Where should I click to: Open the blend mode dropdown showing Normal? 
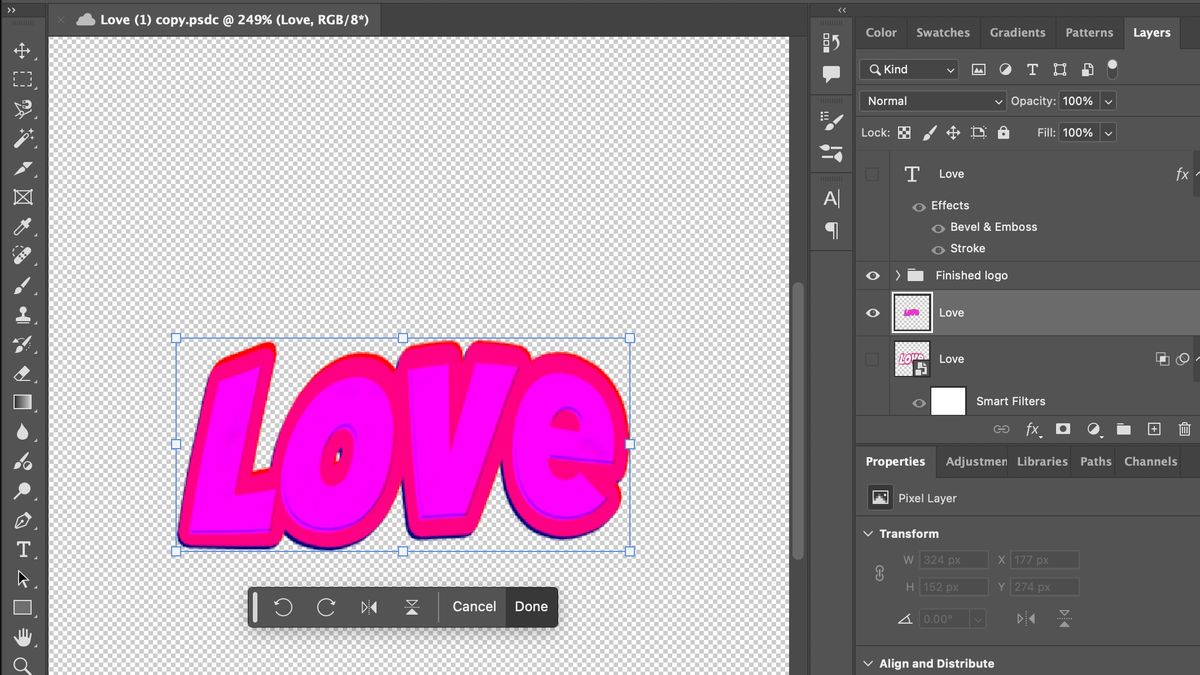pyautogui.click(x=930, y=100)
